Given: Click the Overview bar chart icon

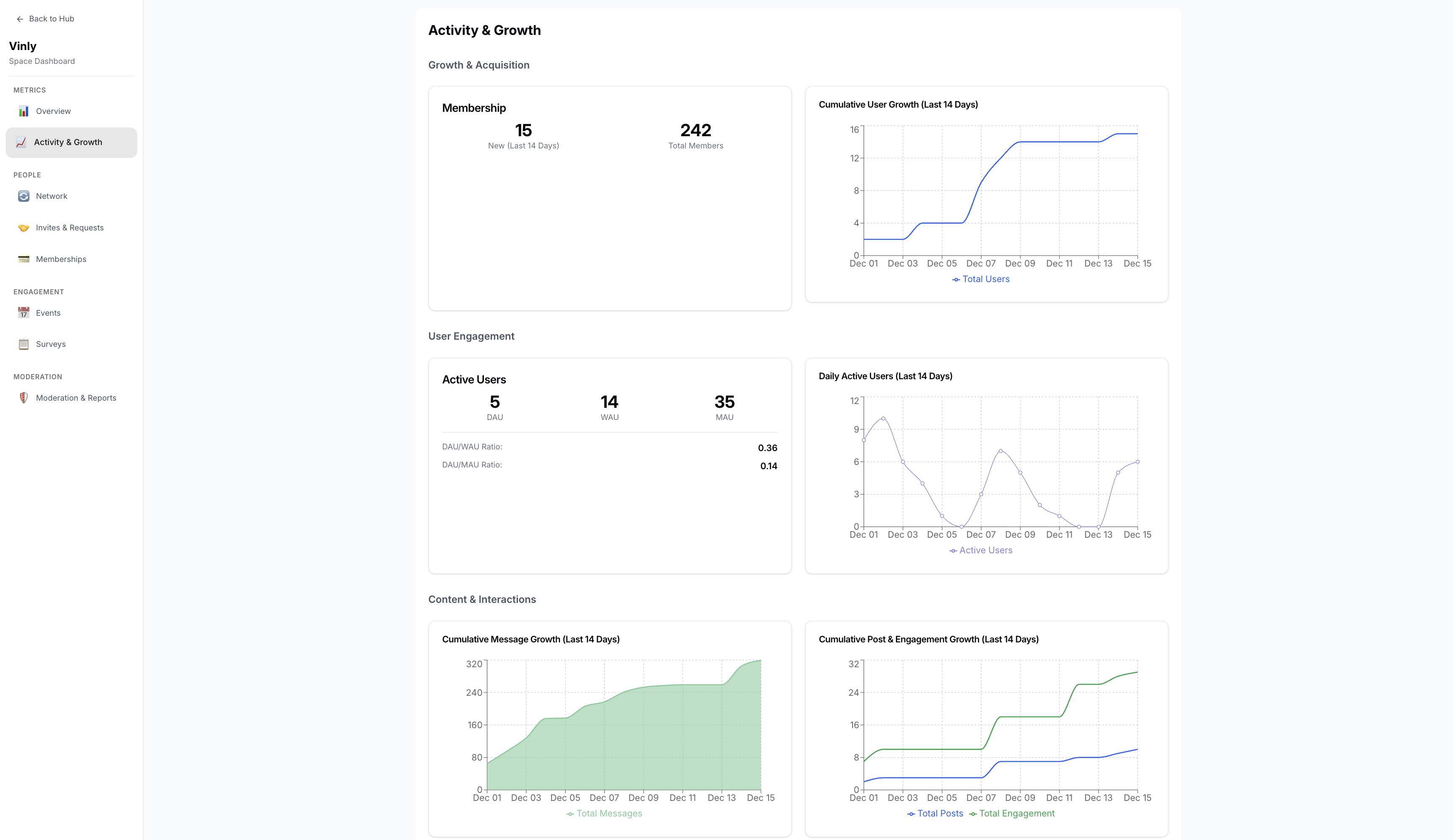Looking at the screenshot, I should tap(24, 111).
